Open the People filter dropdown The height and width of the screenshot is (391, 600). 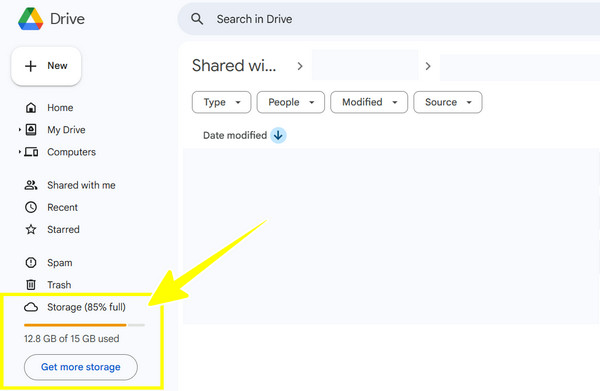pos(291,102)
